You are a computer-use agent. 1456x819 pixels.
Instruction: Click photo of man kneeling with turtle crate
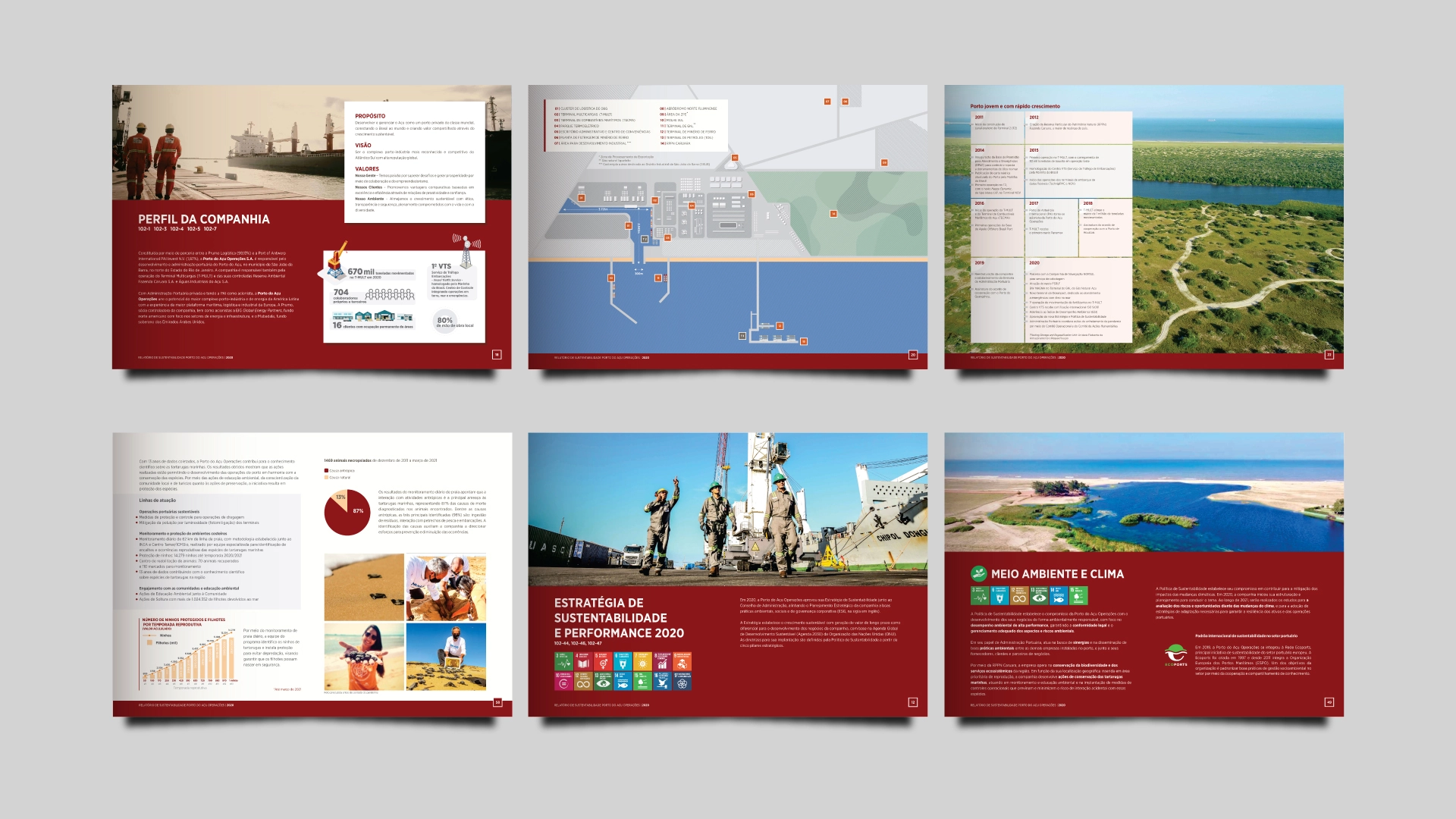click(x=446, y=657)
